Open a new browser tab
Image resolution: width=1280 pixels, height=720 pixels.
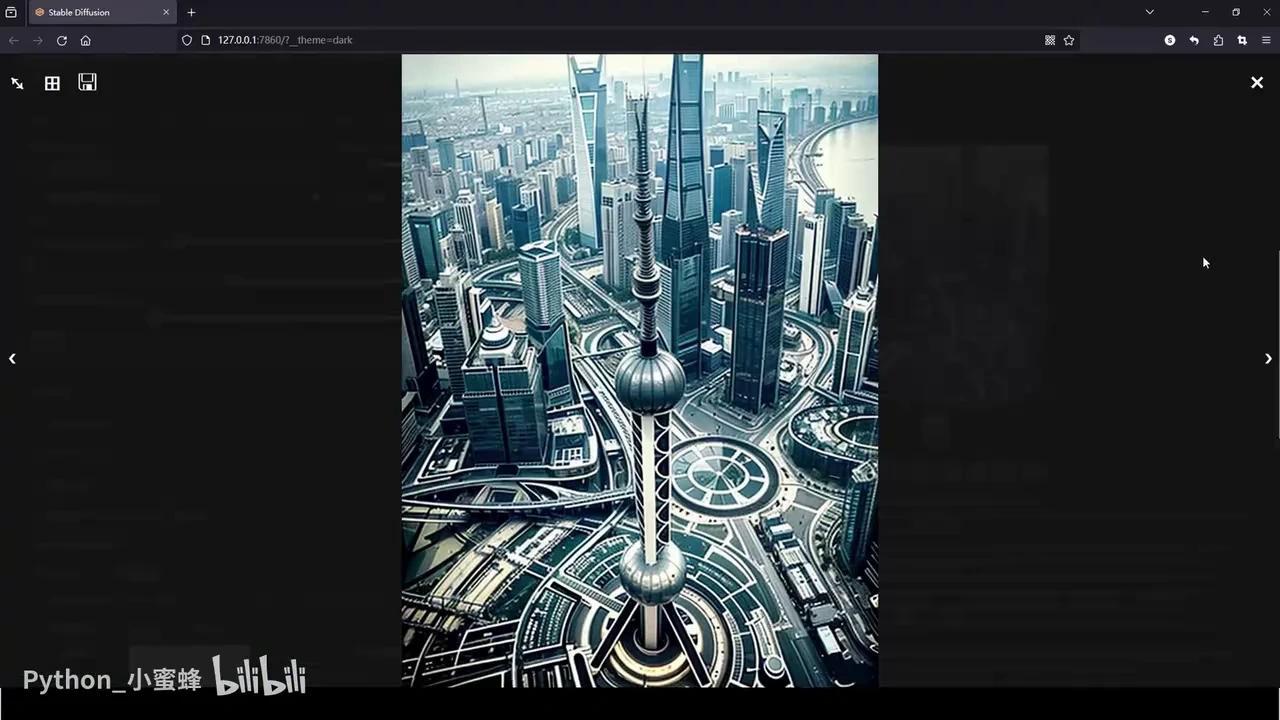click(191, 12)
